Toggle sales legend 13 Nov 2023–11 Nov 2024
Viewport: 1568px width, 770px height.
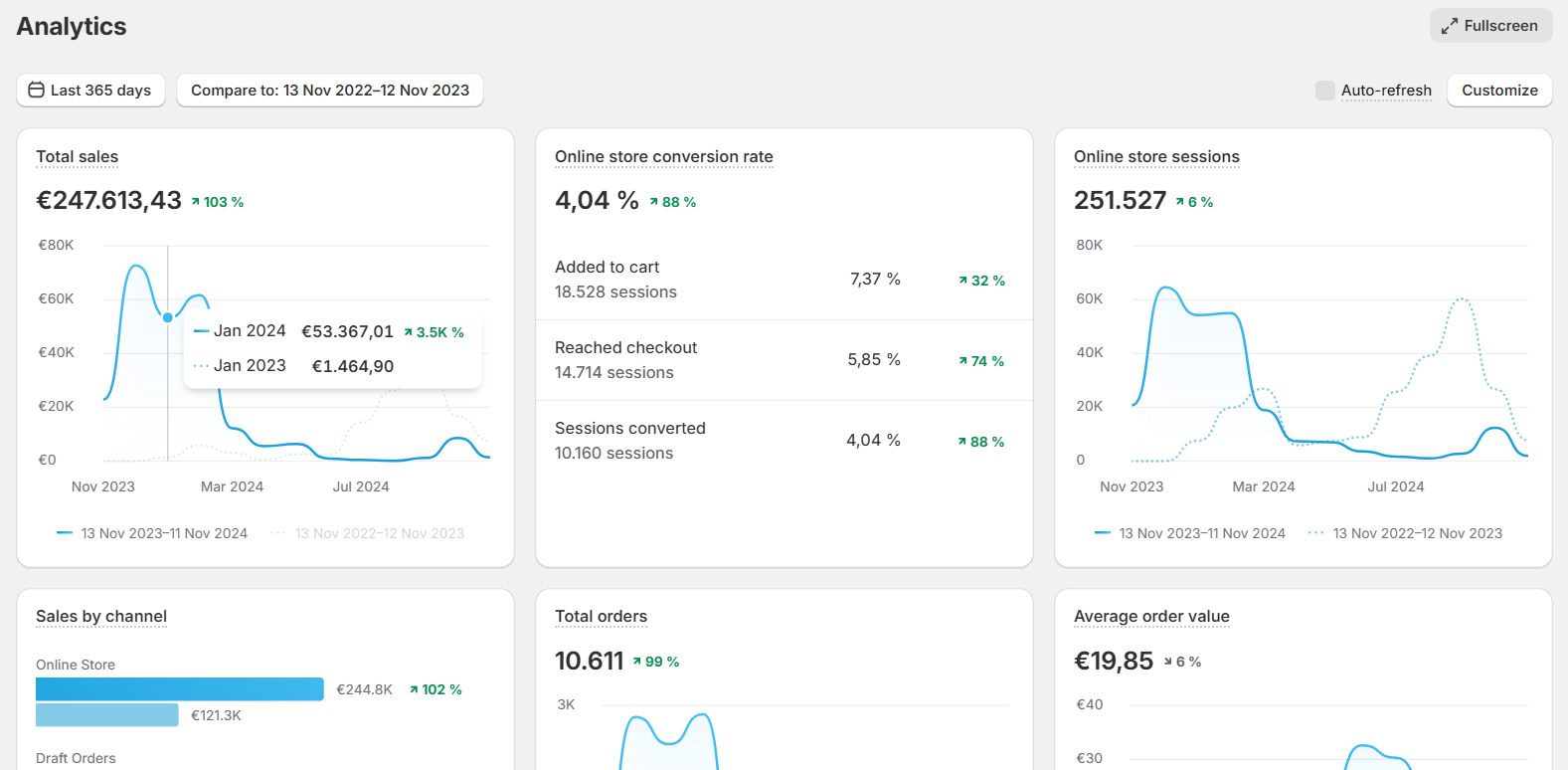[x=152, y=533]
